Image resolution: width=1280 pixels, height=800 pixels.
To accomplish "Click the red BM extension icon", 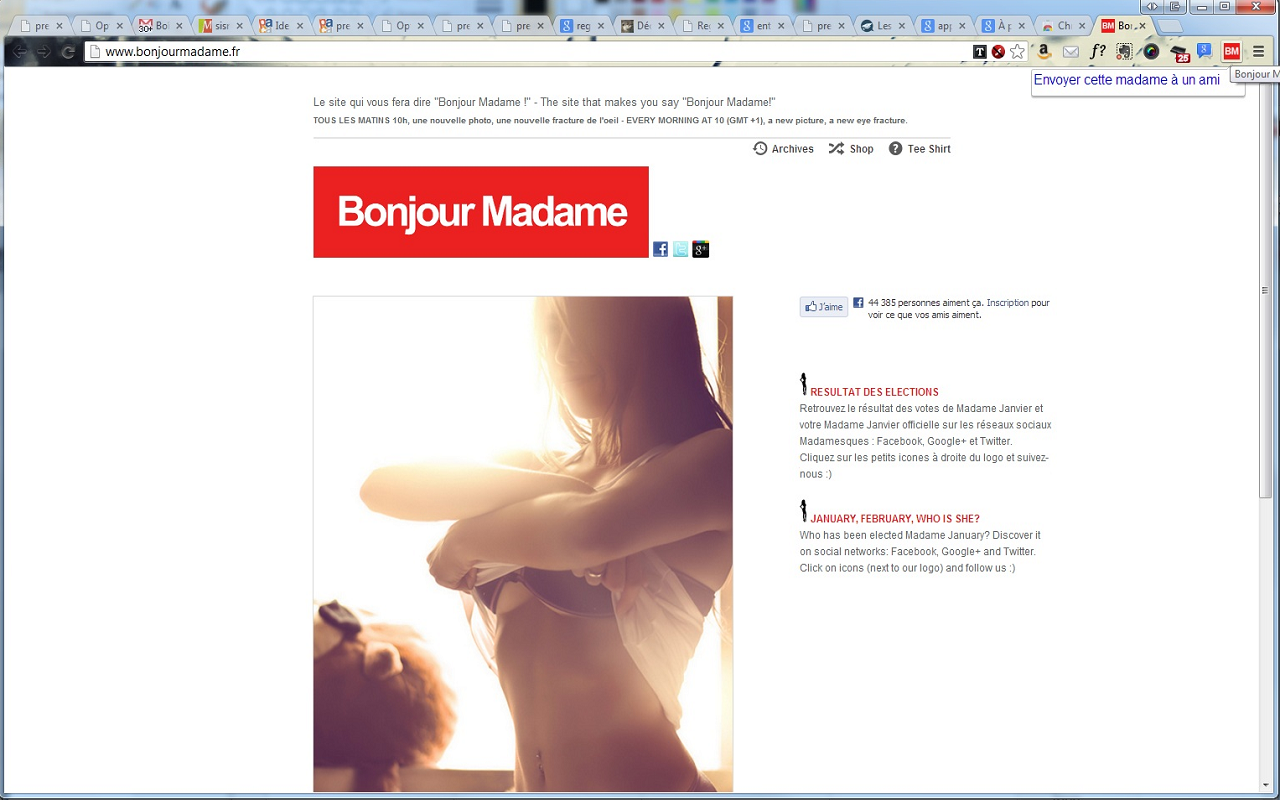I will click(1232, 52).
